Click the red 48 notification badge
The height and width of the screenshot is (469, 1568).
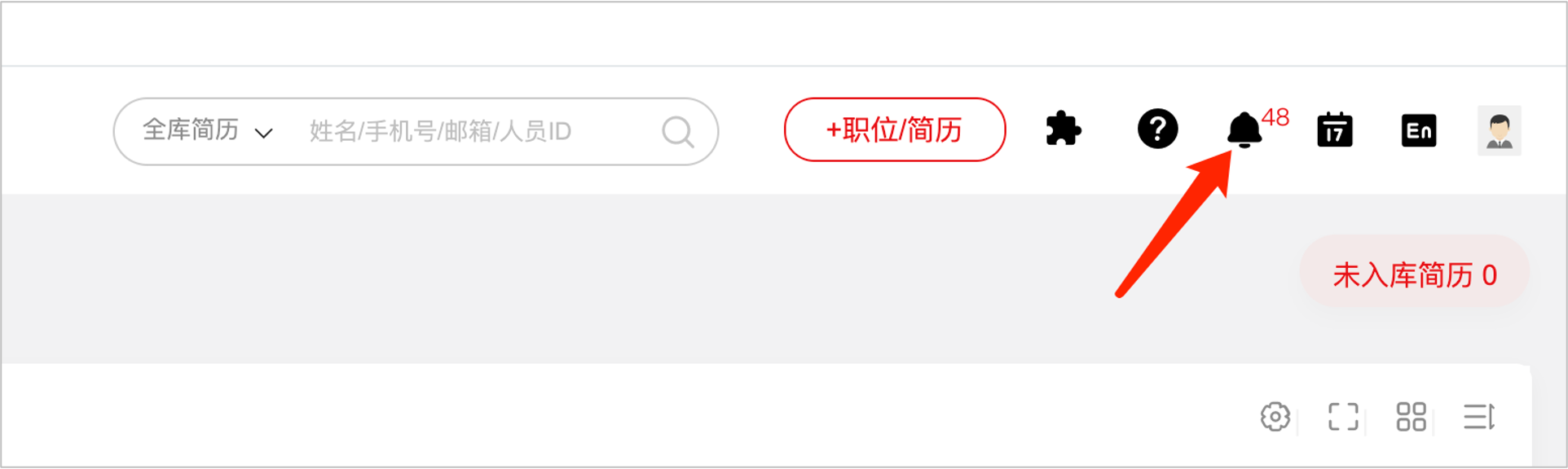click(1275, 117)
